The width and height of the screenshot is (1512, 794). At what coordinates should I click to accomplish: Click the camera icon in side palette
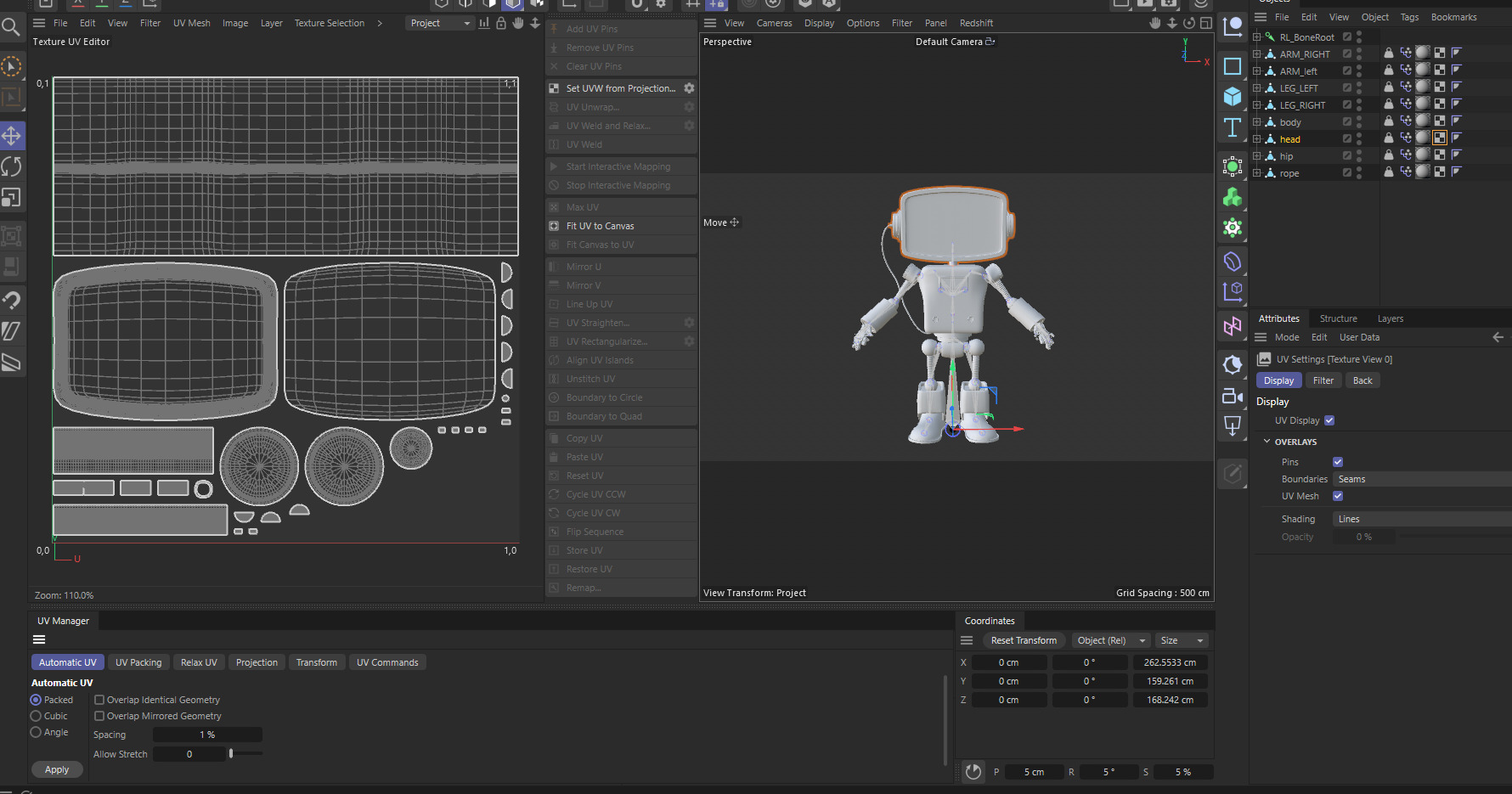coord(1233,396)
